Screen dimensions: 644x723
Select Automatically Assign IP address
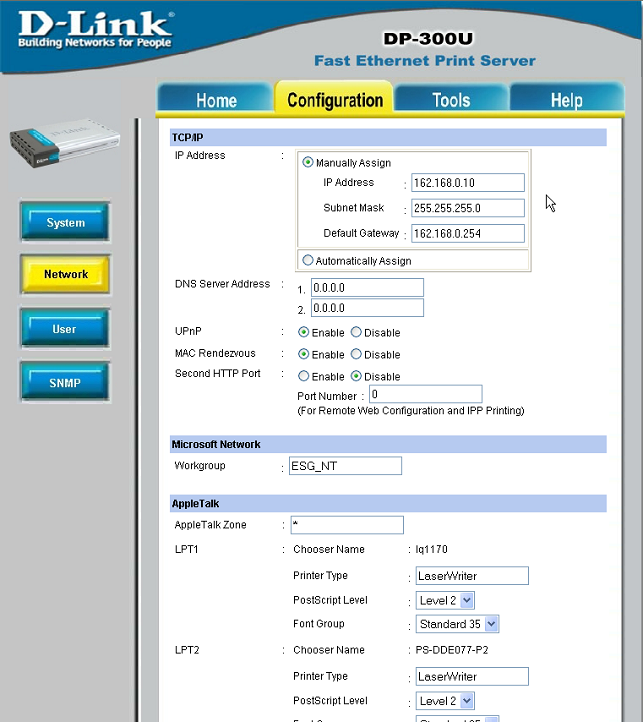[308, 261]
